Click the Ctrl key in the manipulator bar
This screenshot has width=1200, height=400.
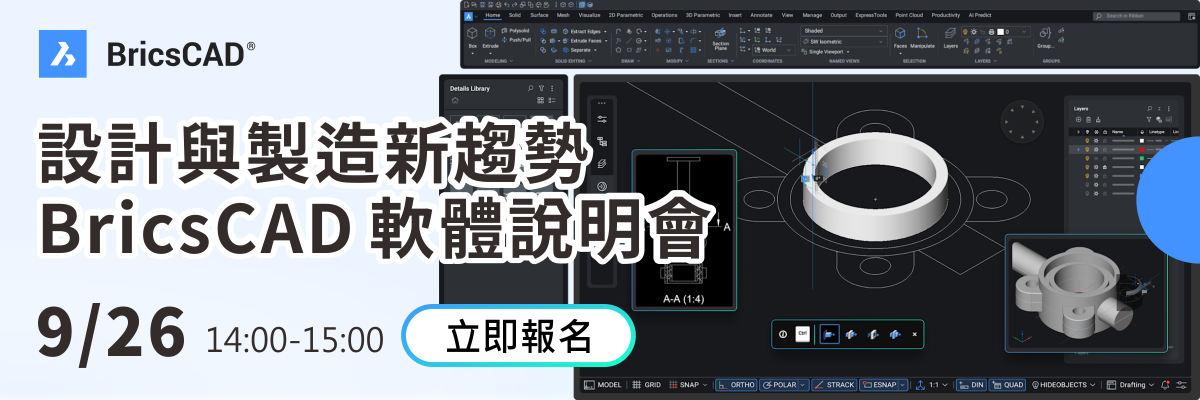point(802,334)
